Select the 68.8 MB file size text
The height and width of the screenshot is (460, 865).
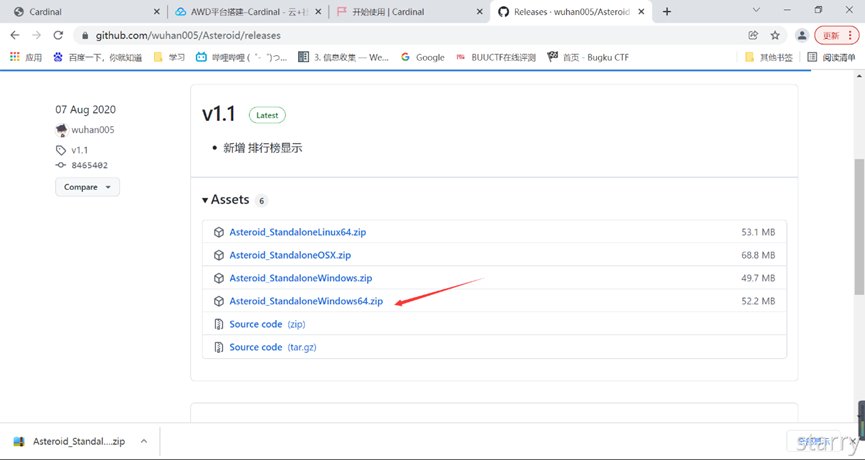758,255
